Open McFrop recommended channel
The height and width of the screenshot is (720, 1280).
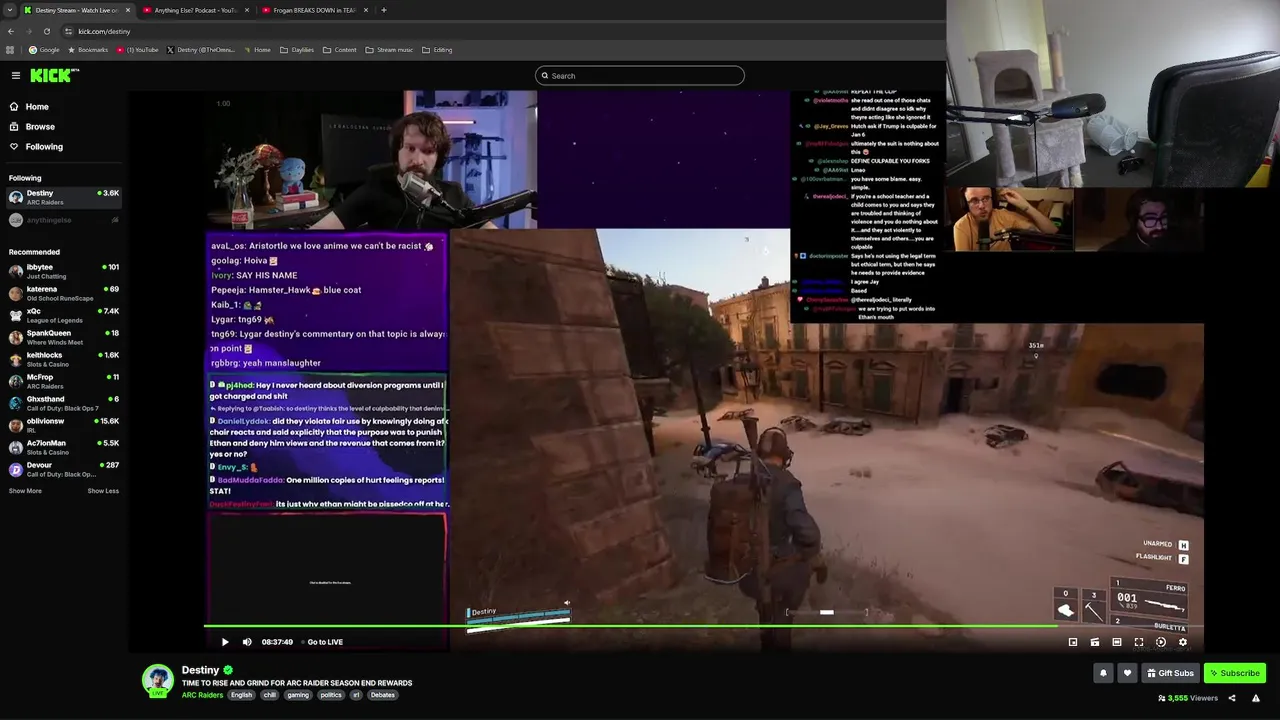point(63,381)
